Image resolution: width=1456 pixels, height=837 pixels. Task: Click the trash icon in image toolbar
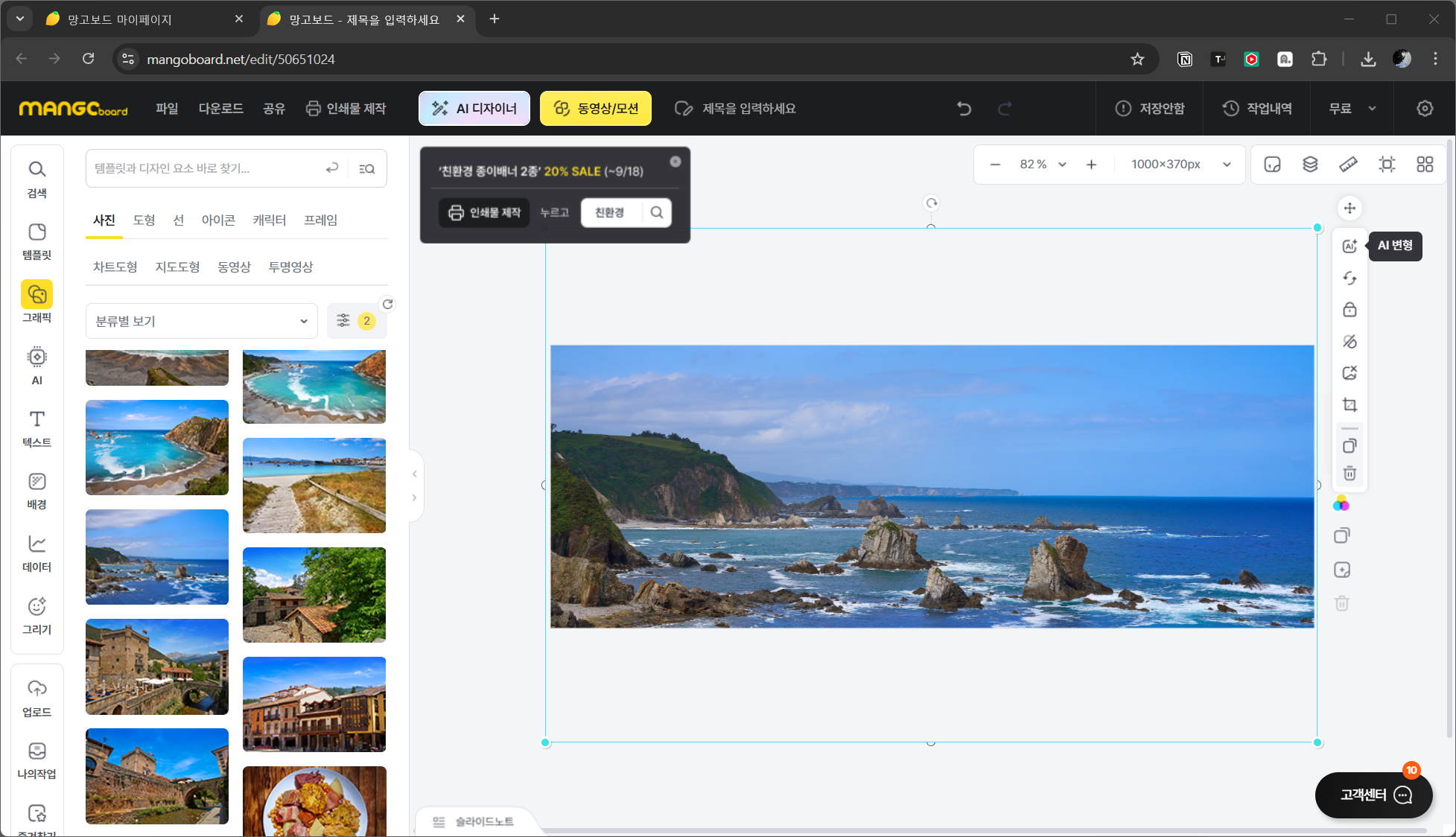coord(1349,474)
